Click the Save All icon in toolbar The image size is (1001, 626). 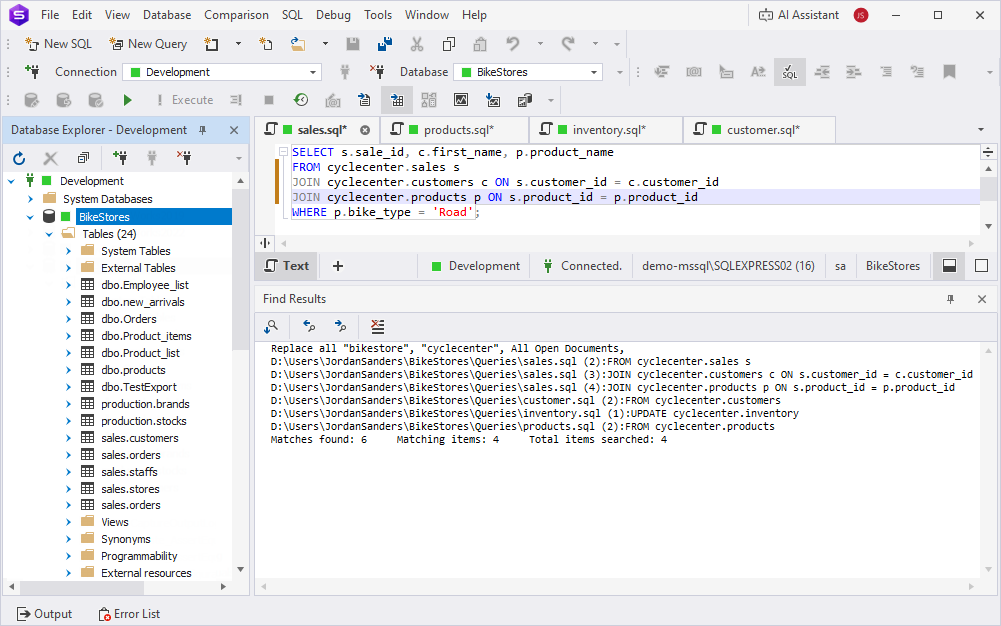tap(384, 44)
